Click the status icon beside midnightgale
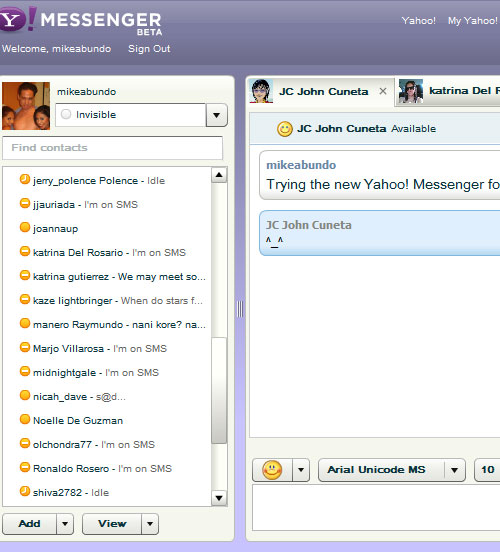This screenshot has width=500, height=552. (25, 371)
